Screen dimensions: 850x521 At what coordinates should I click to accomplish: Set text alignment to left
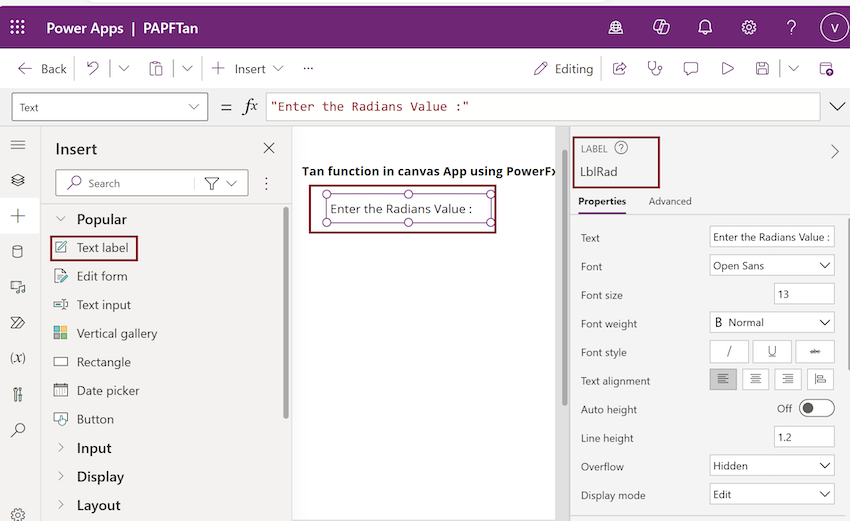point(723,380)
